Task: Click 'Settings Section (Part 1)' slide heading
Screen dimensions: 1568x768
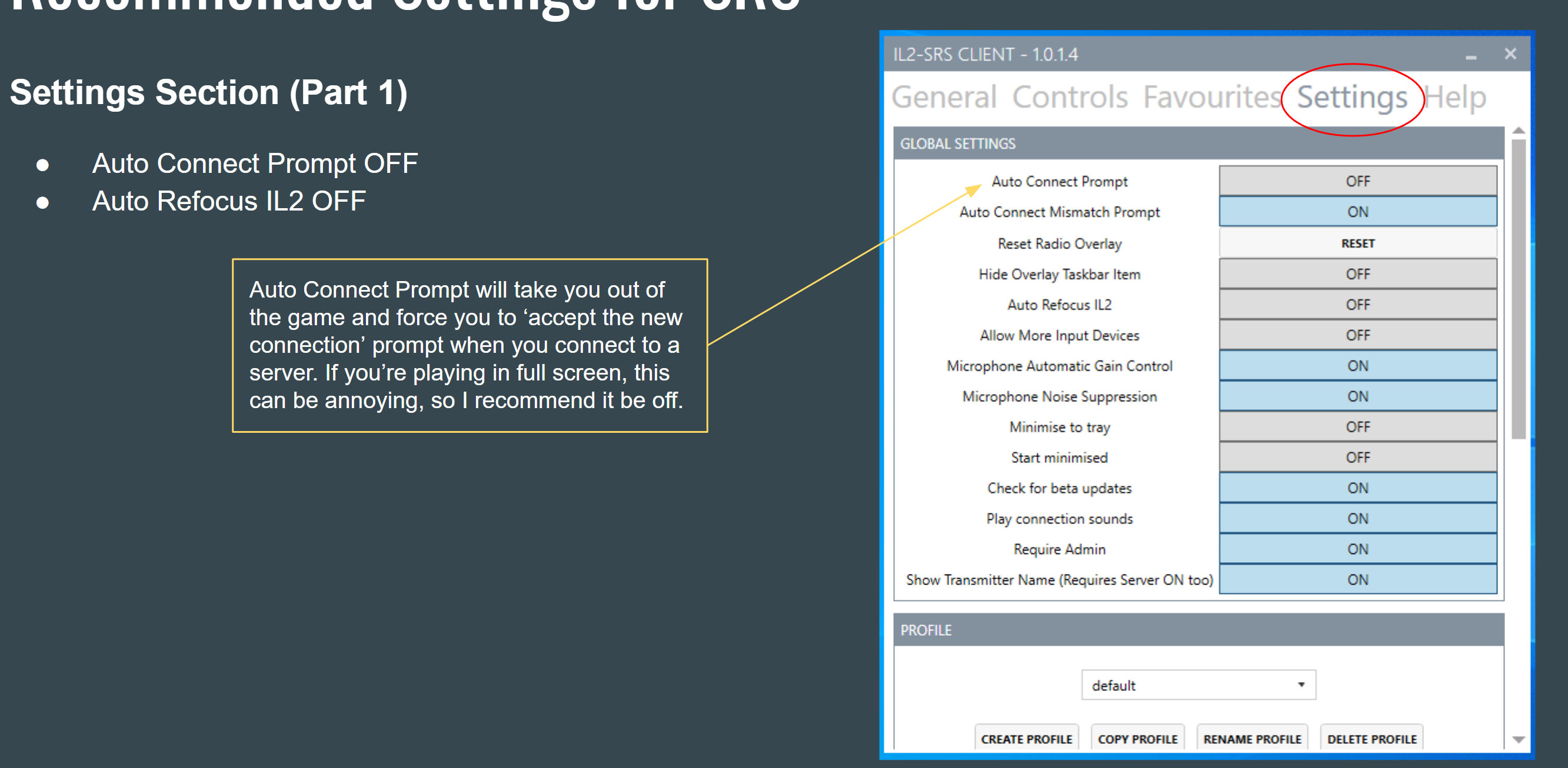Action: pyautogui.click(x=209, y=93)
